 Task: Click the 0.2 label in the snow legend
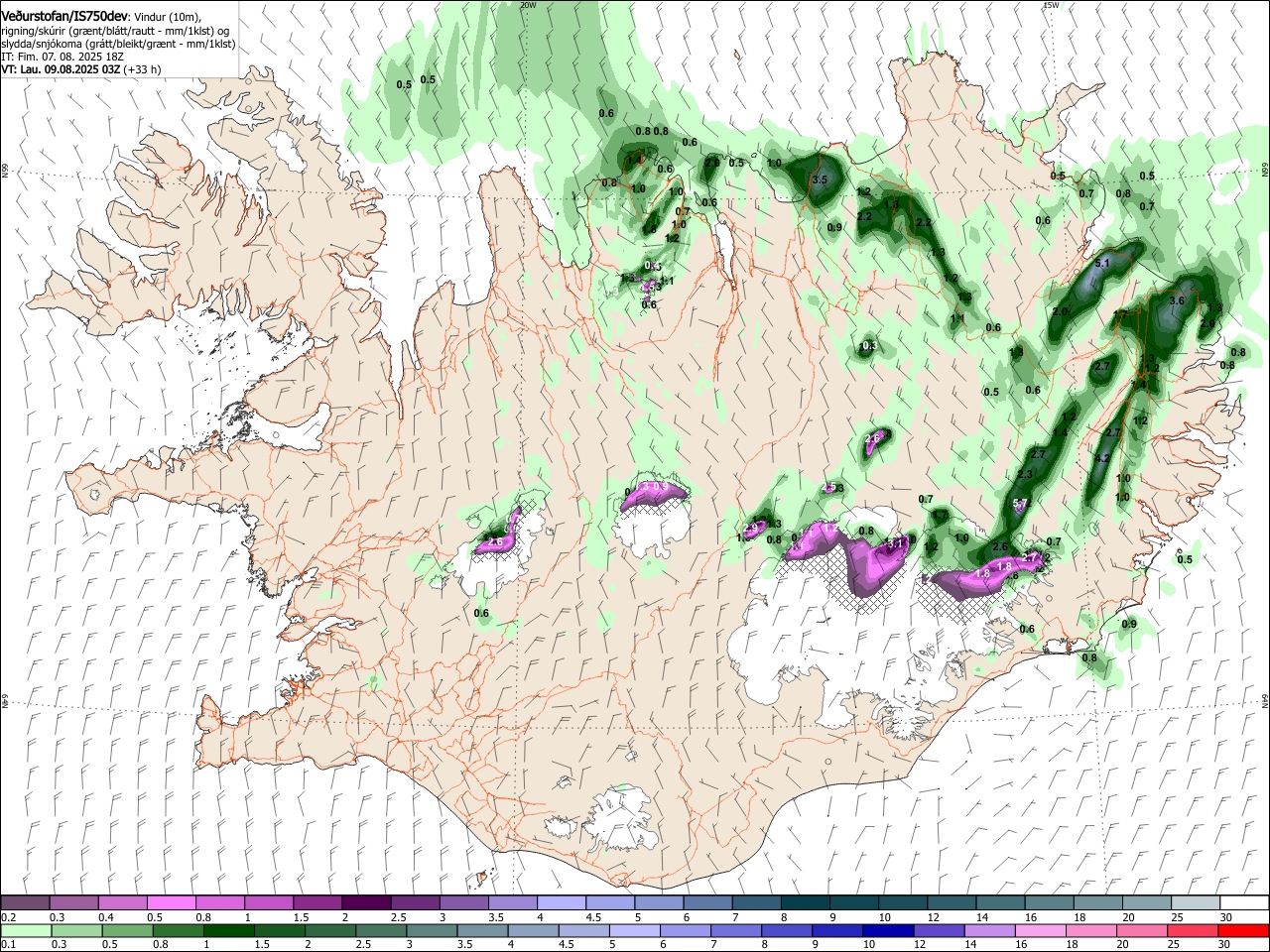coord(7,917)
